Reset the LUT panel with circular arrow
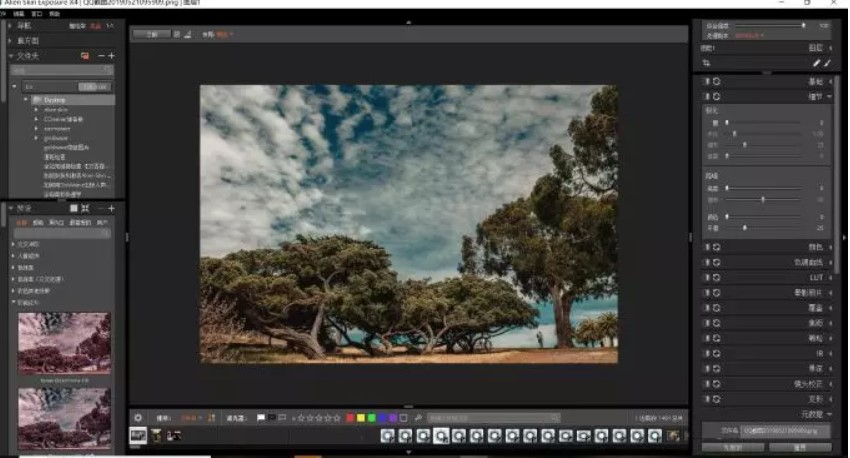Screen dimensions: 850x458 (716, 276)
